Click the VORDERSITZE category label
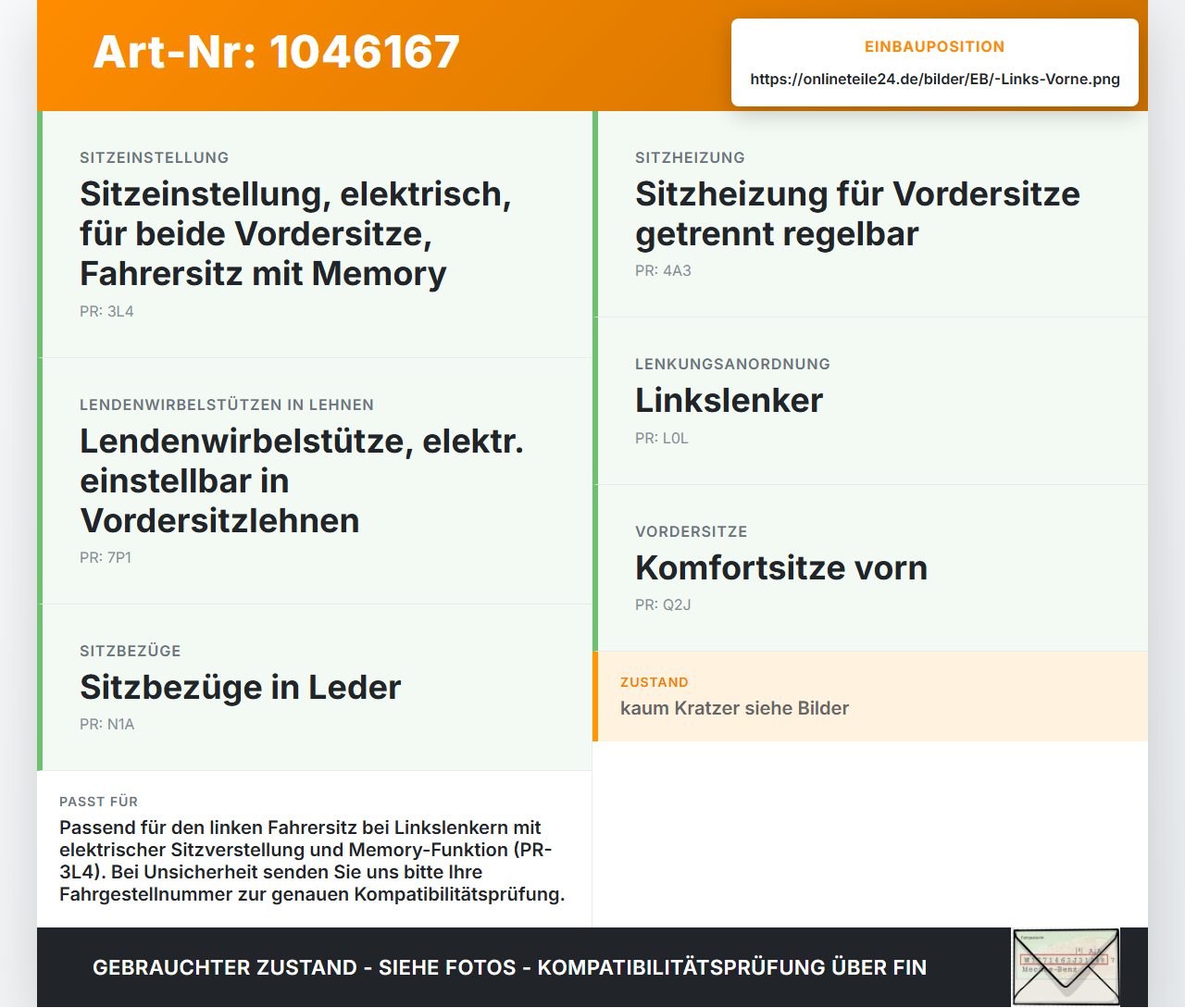Viewport: 1185px width, 1008px height. (x=692, y=531)
